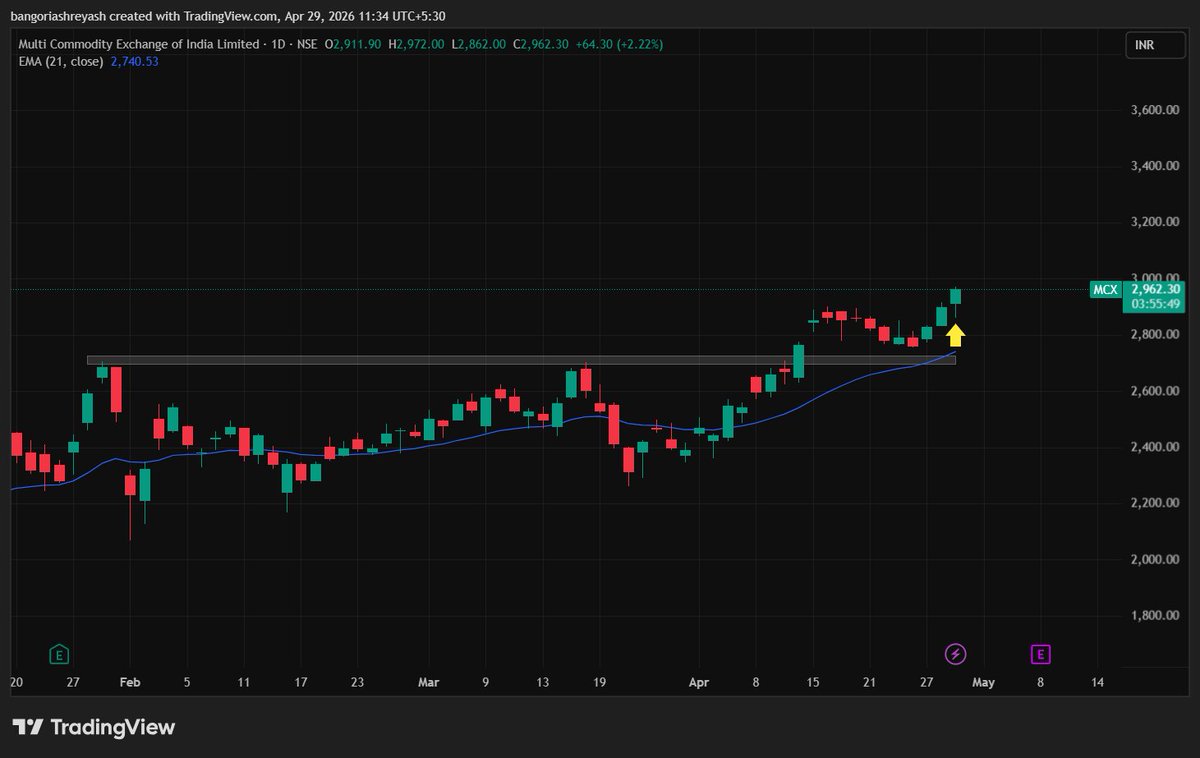This screenshot has height=758, width=1200.
Task: Click the TradingView logo
Action: (94, 727)
